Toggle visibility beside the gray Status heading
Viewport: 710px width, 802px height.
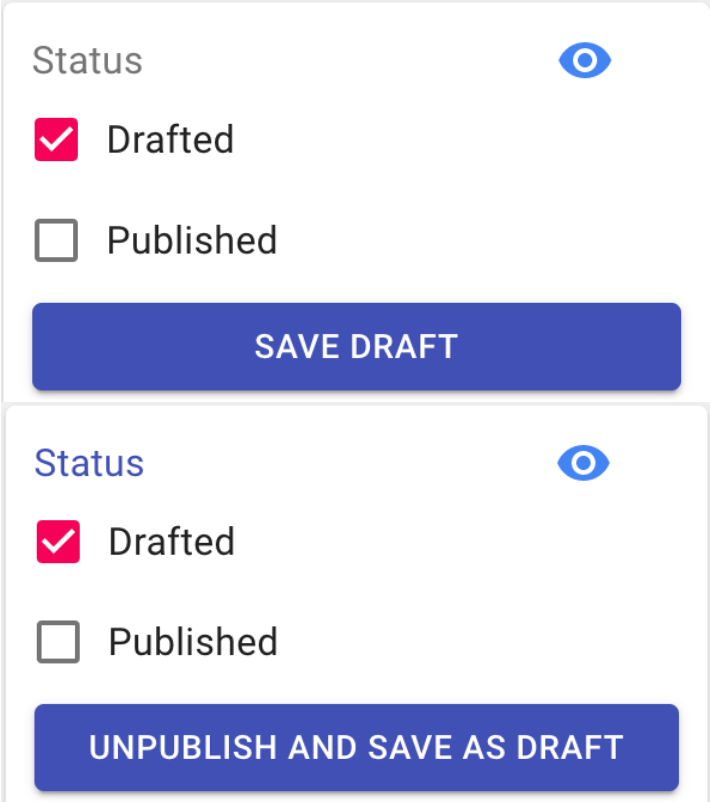(585, 61)
